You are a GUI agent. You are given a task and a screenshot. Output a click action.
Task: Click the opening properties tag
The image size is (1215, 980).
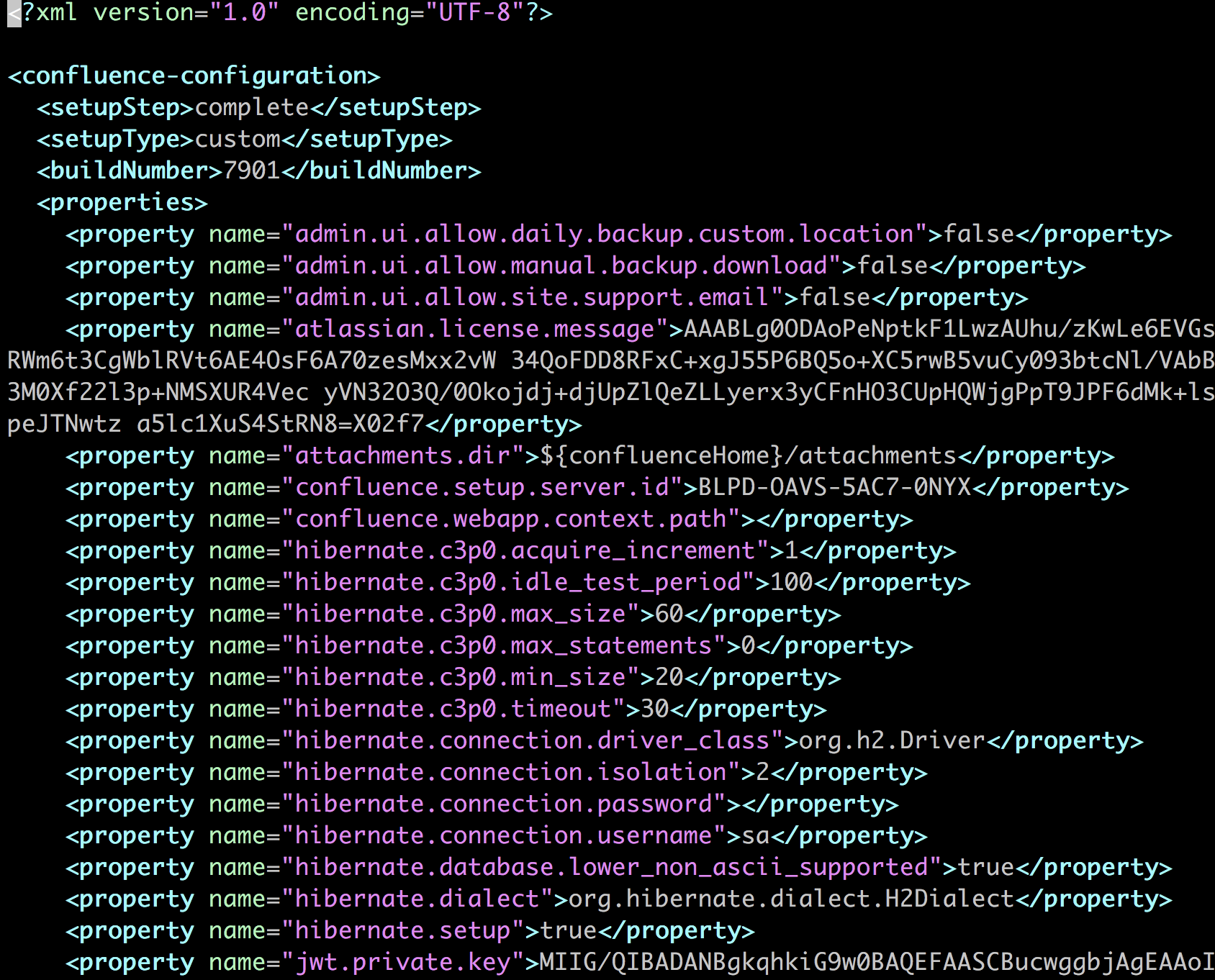(122, 202)
